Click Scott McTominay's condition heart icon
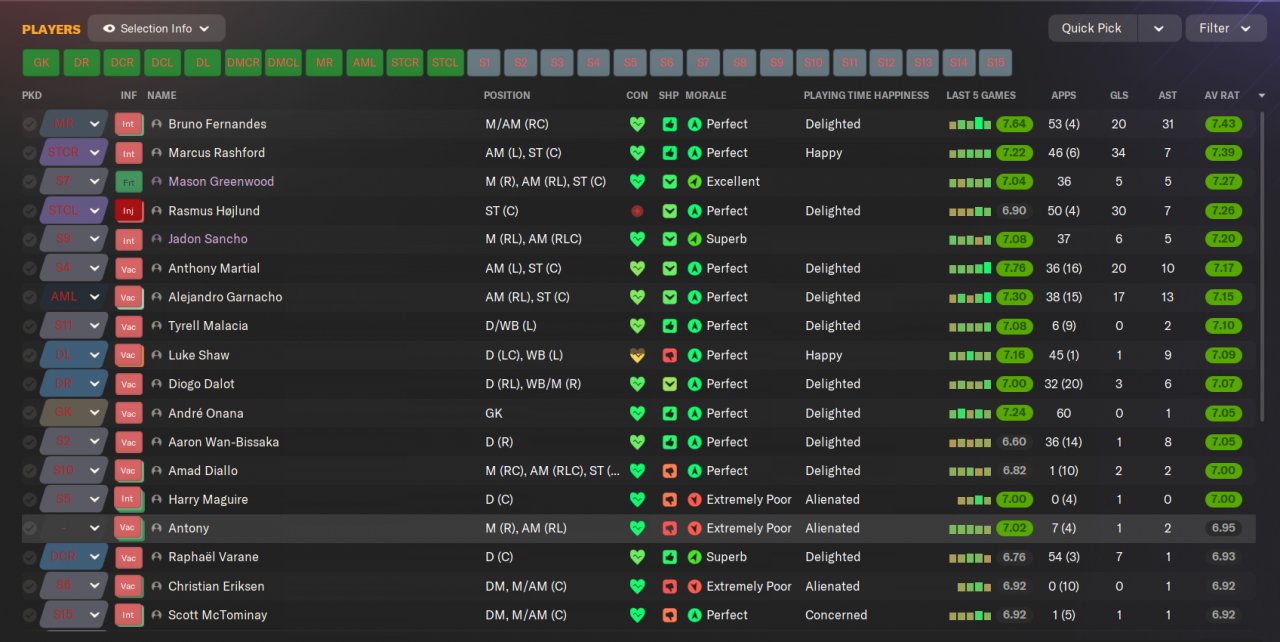This screenshot has height=642, width=1280. tap(637, 615)
